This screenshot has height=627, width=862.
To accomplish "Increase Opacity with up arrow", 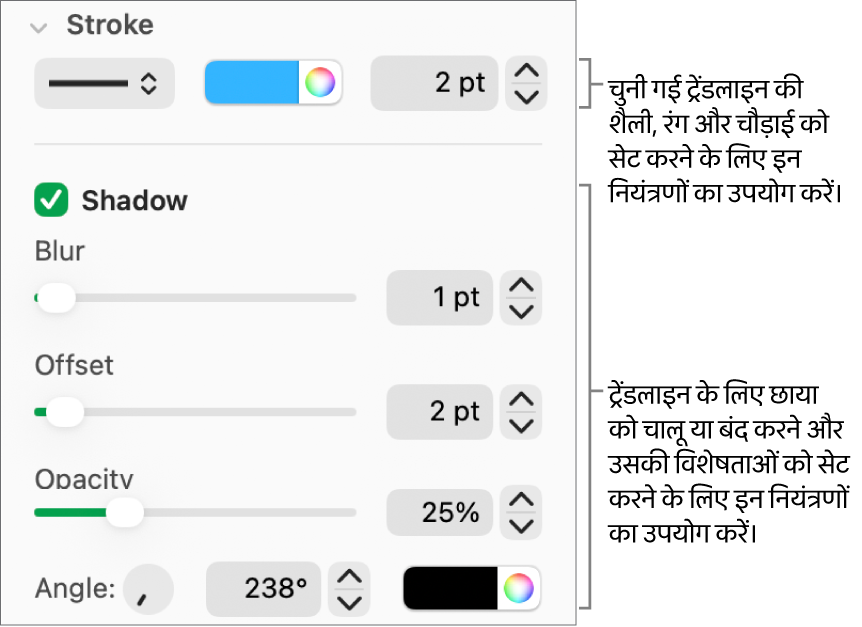I will click(521, 500).
